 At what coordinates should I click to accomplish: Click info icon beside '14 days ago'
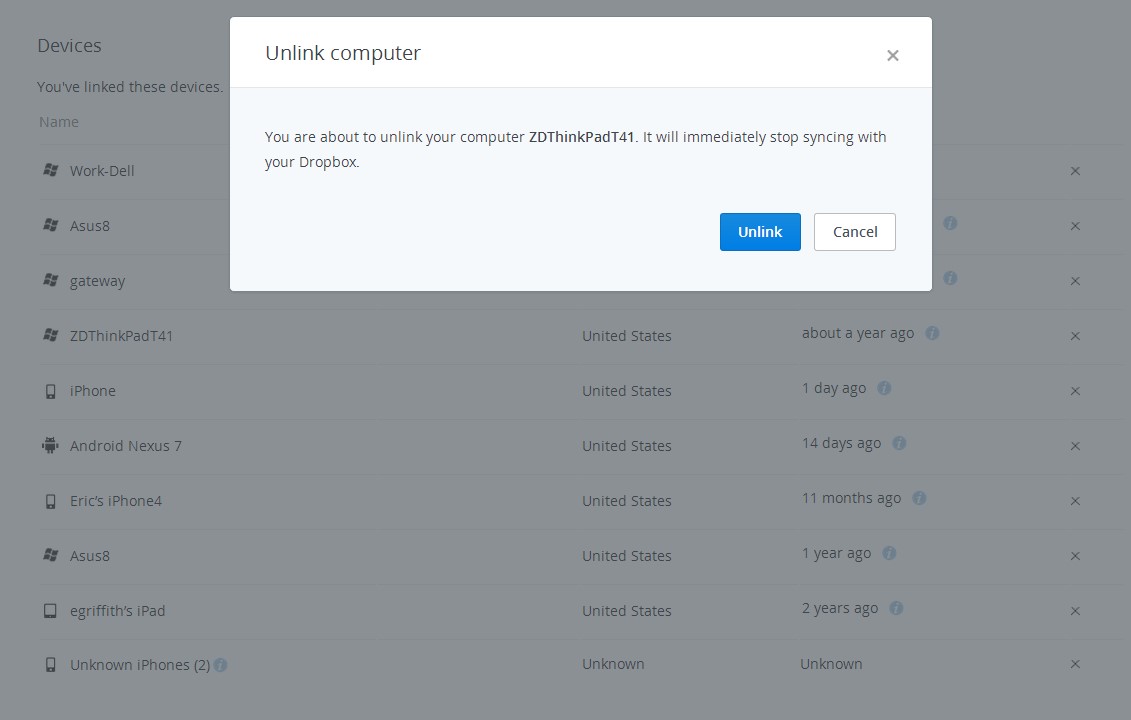click(x=899, y=443)
